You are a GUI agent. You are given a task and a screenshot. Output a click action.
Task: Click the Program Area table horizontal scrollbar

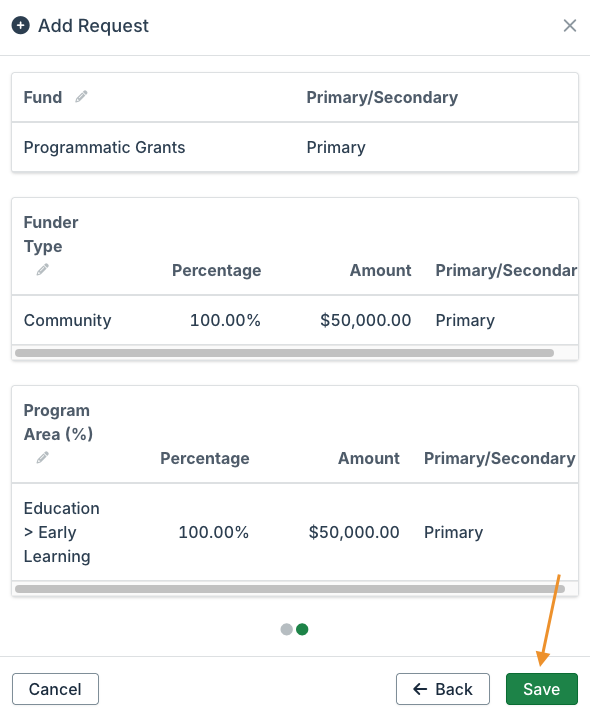coord(290,589)
